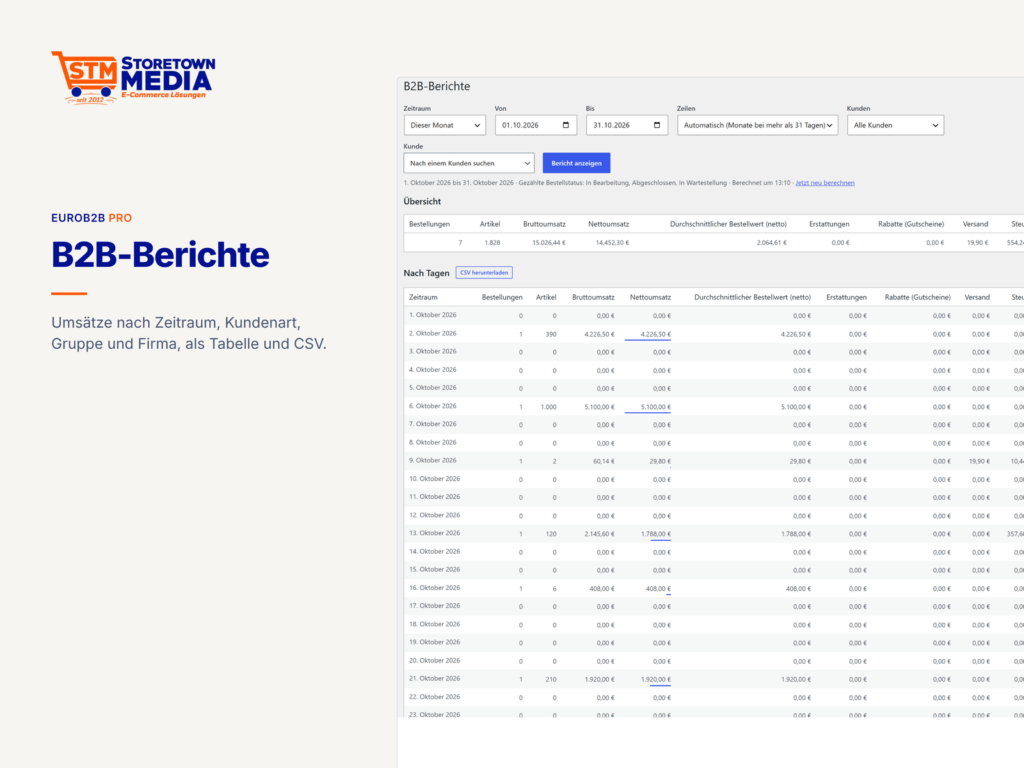Click 'Erstattungen' header in Nach Tagen table
This screenshot has width=1024, height=768.
846,297
